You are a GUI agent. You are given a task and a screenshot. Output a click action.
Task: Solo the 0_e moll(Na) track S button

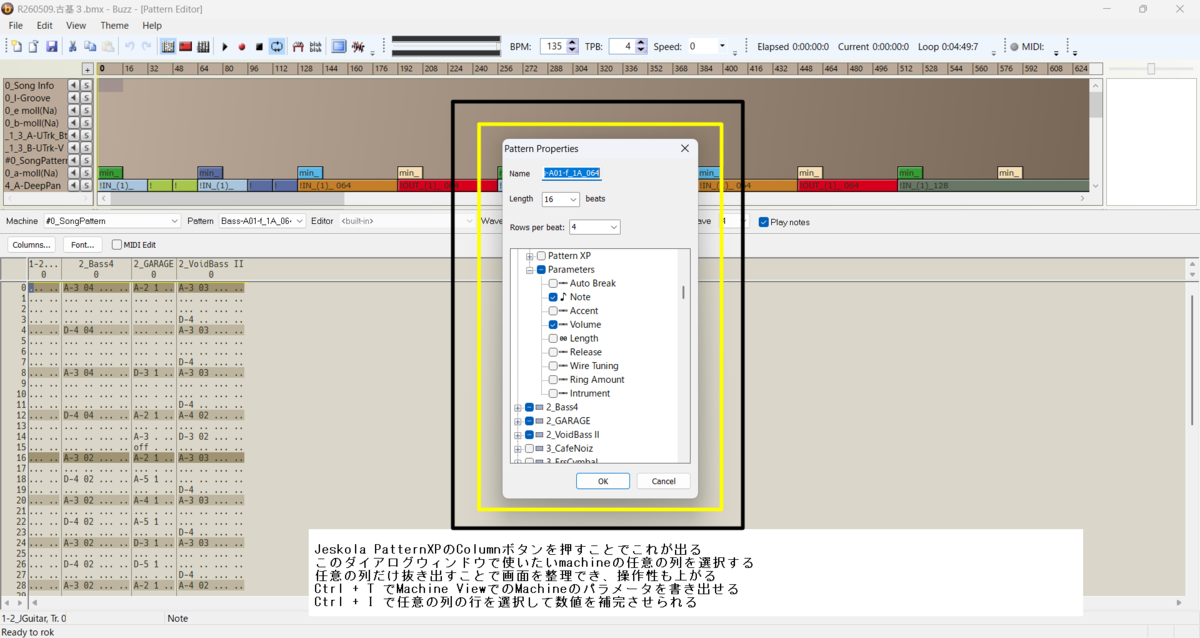87,111
